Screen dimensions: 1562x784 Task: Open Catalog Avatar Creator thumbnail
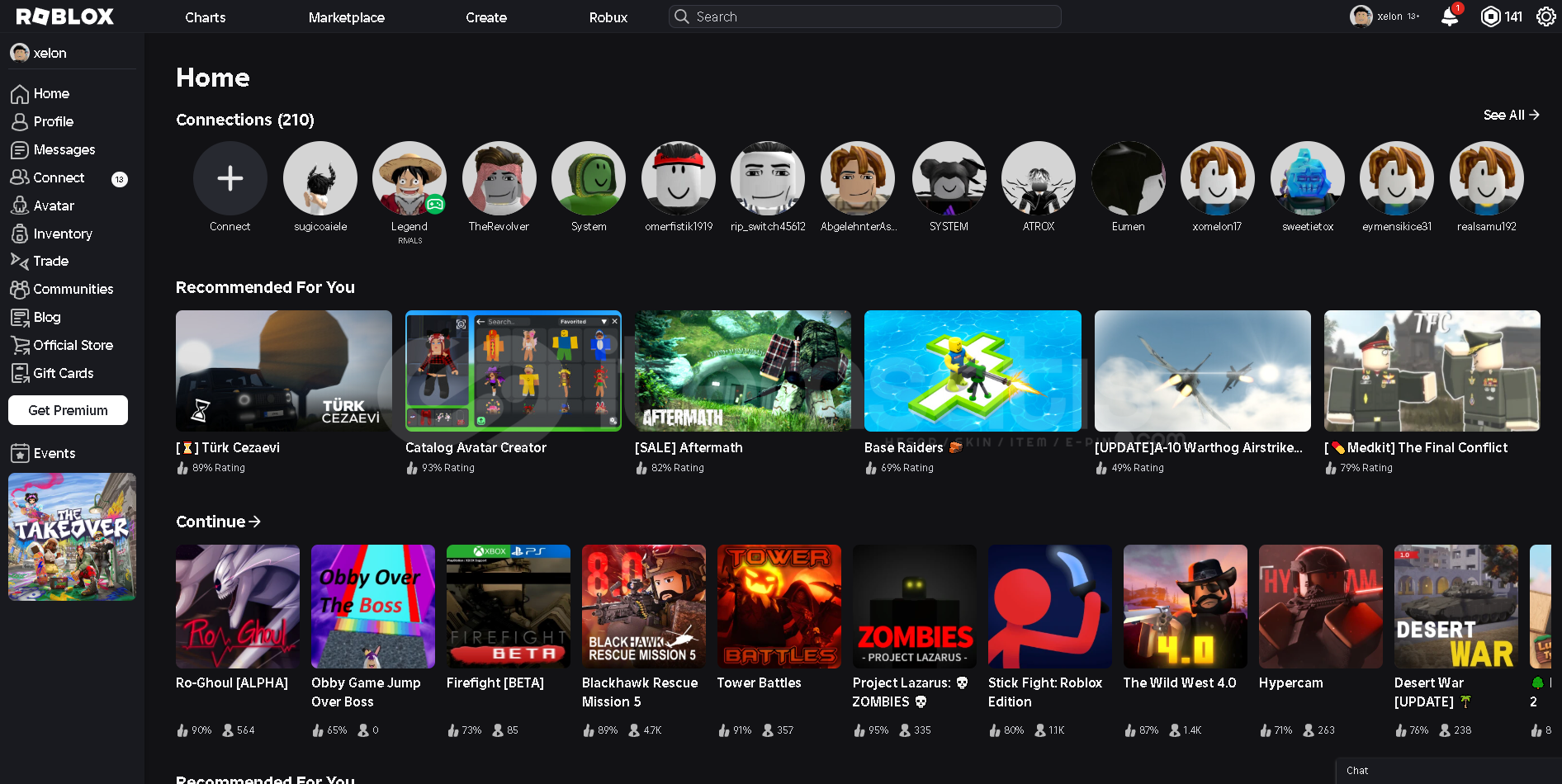coord(514,371)
